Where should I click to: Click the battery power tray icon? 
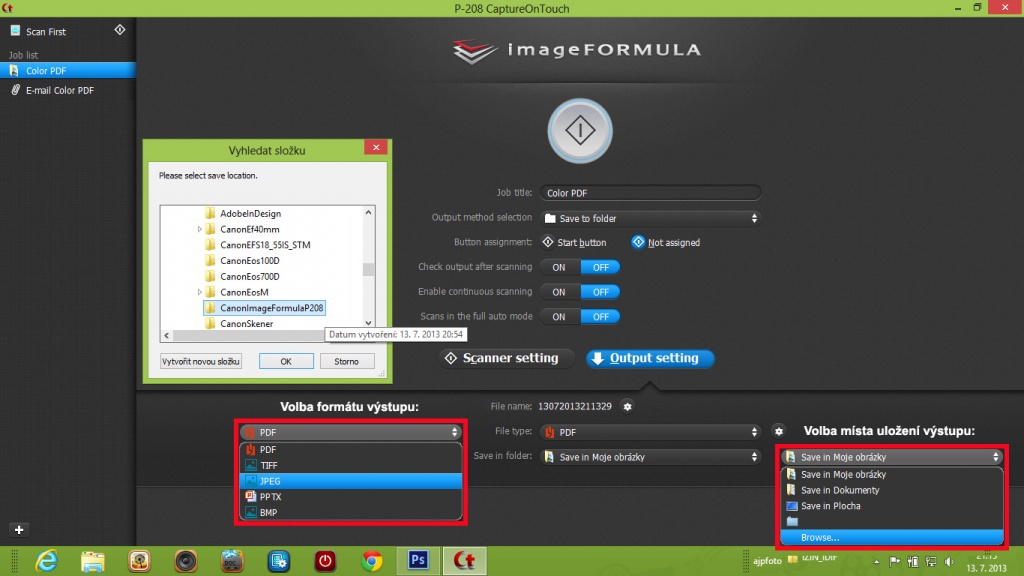[913, 562]
